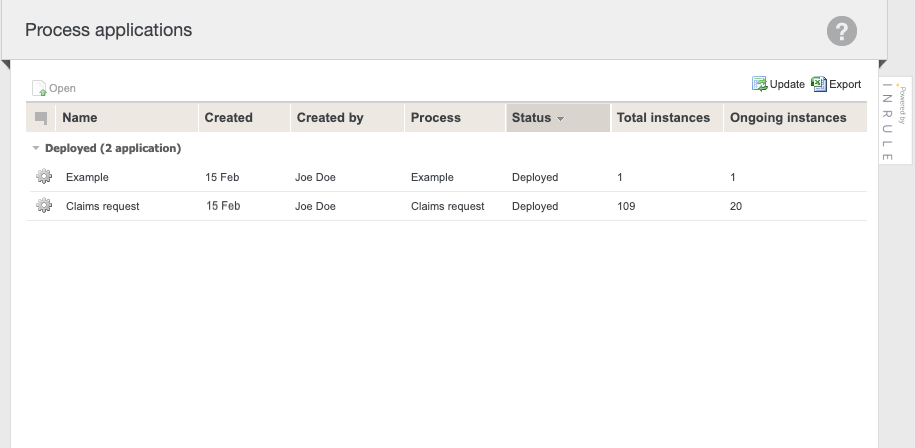Click the Export spreadsheet icon
The height and width of the screenshot is (448, 915).
click(819, 84)
